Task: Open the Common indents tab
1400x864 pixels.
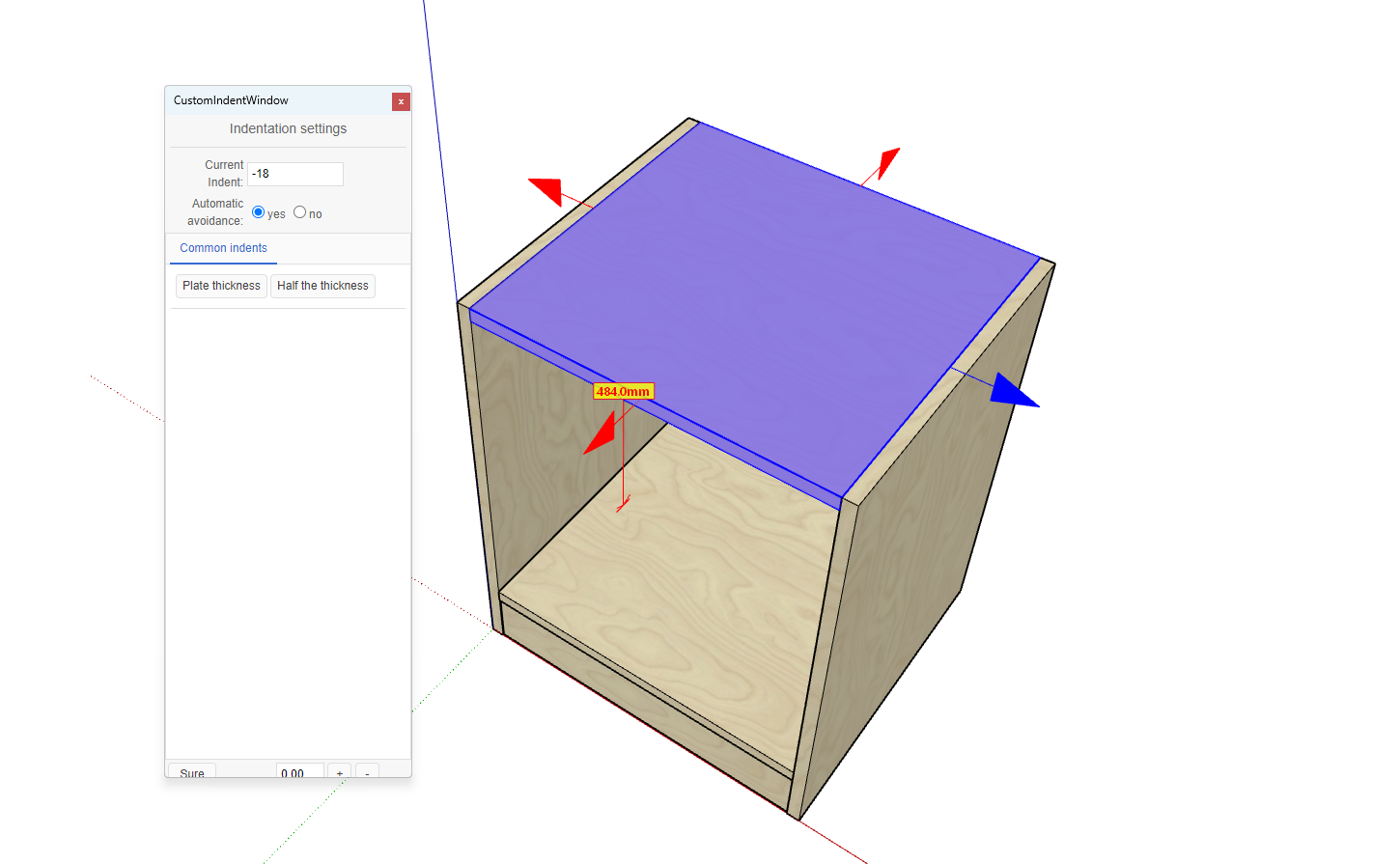Action: (223, 248)
